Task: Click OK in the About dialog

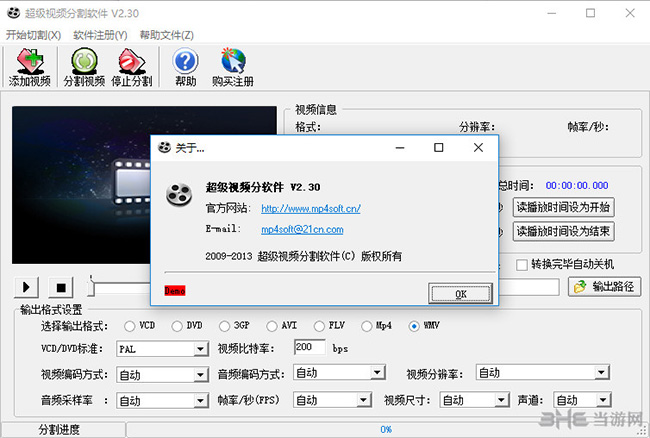Action: click(461, 294)
